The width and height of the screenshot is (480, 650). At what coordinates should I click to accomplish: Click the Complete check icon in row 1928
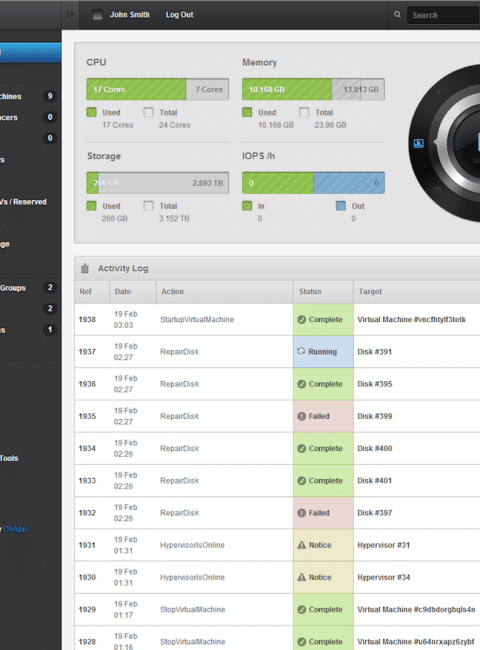[x=302, y=642]
